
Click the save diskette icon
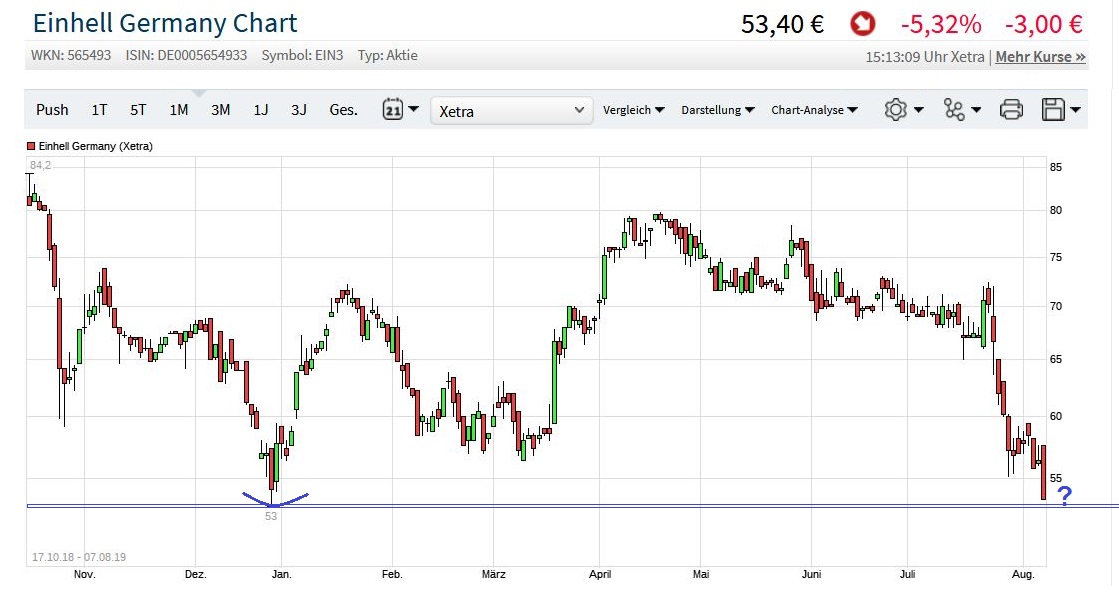1052,110
